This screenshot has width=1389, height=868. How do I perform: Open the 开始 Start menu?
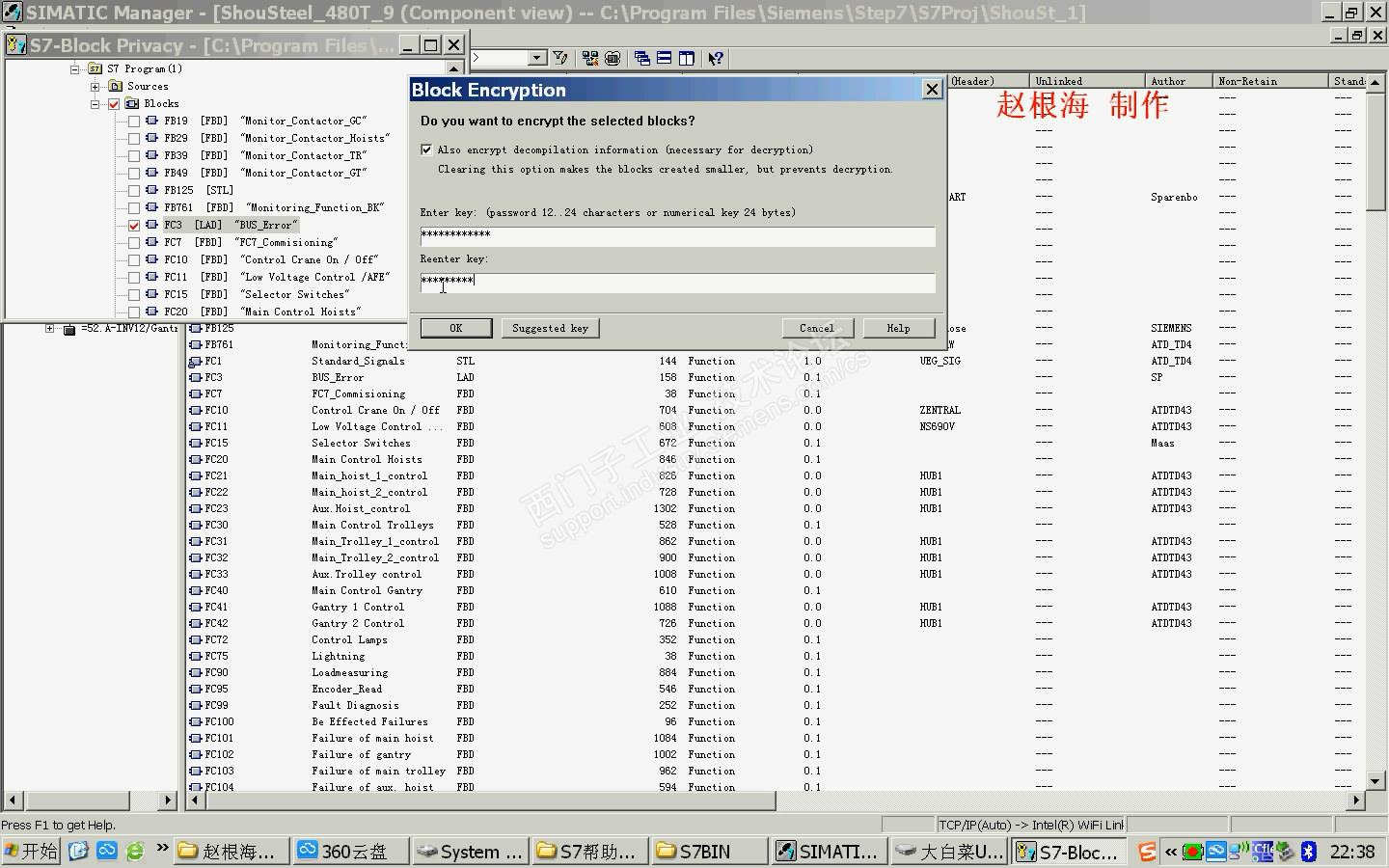pyautogui.click(x=32, y=852)
